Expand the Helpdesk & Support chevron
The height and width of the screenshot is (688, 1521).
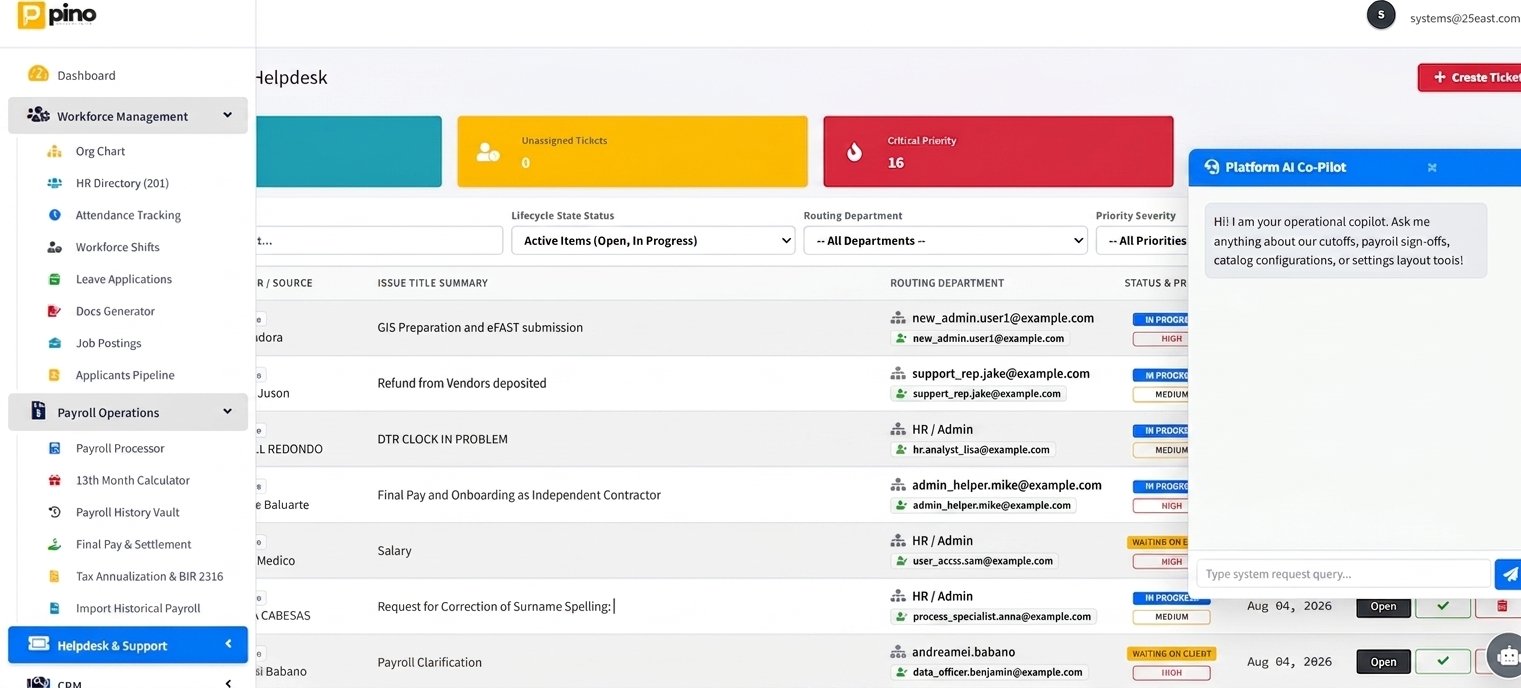(x=227, y=645)
